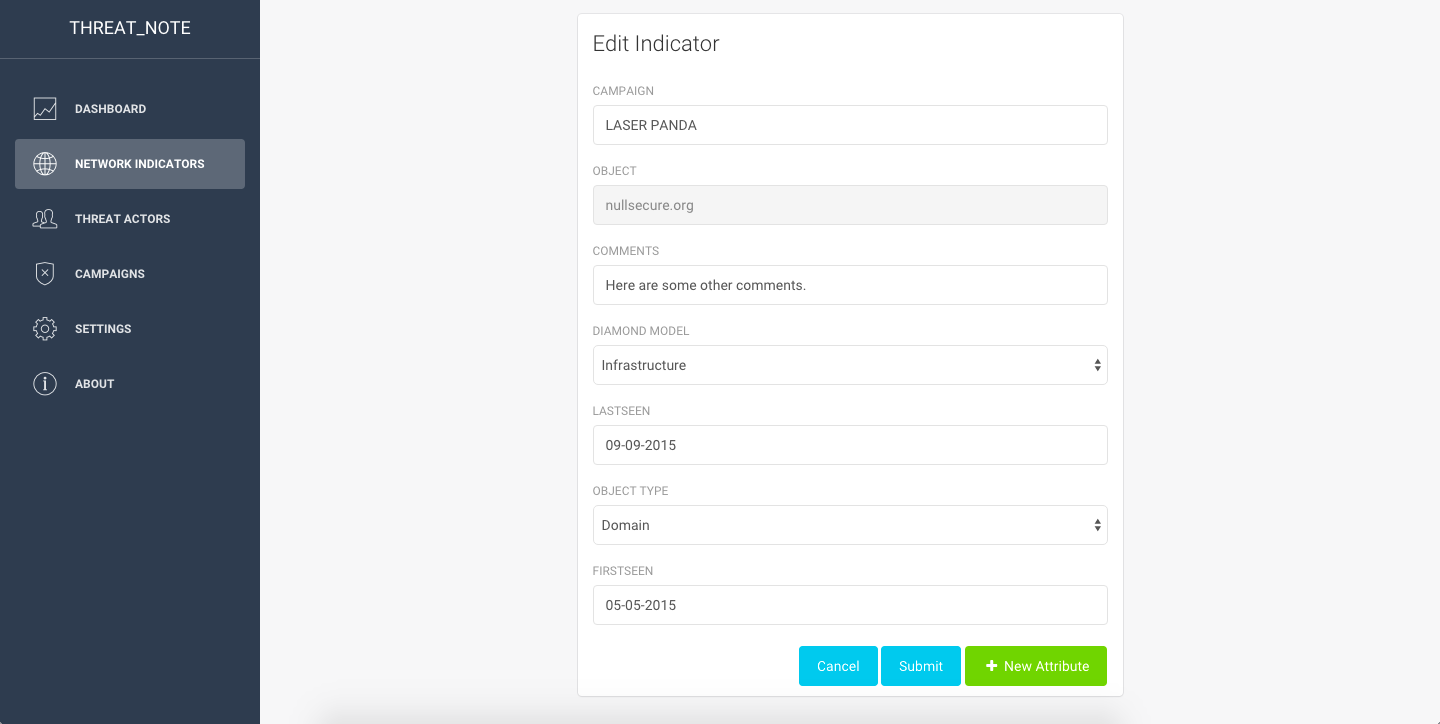Click the OBJECT TYPE label
1440x724 pixels.
click(x=631, y=491)
